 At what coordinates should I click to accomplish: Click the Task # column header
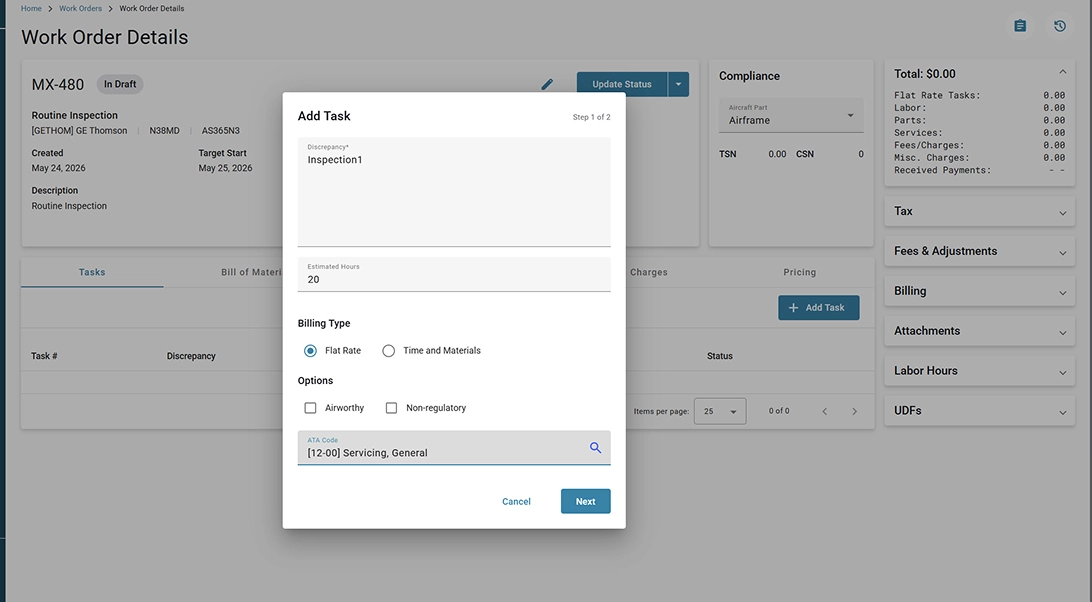(44, 356)
